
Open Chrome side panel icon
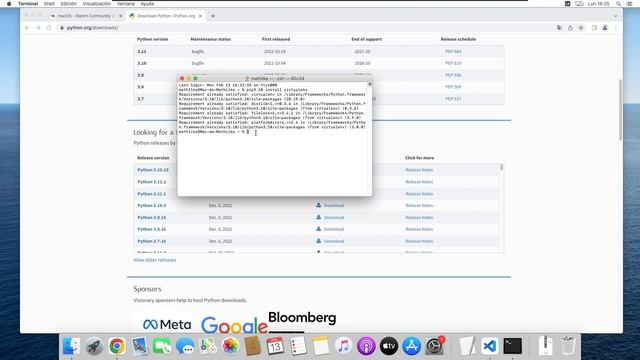coord(594,28)
